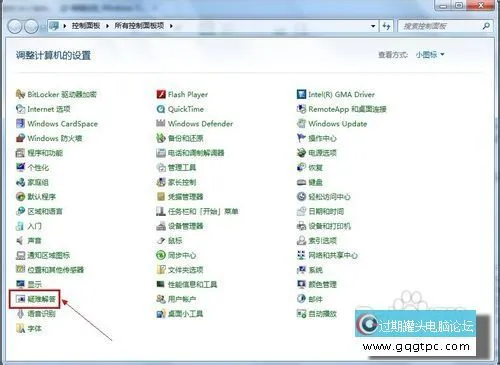Open the 程序和功能 icon
Screen dimensions: 500x365
tap(20, 153)
